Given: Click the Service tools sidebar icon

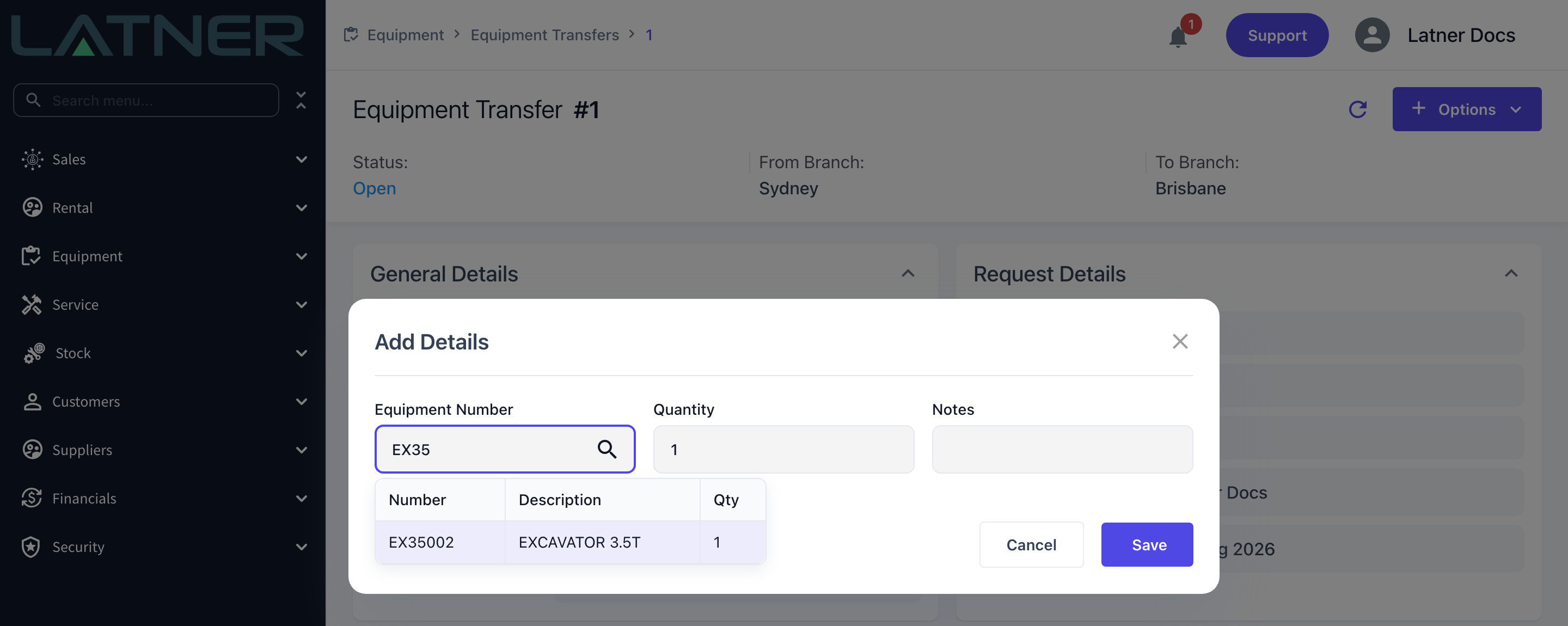Looking at the screenshot, I should pos(32,304).
